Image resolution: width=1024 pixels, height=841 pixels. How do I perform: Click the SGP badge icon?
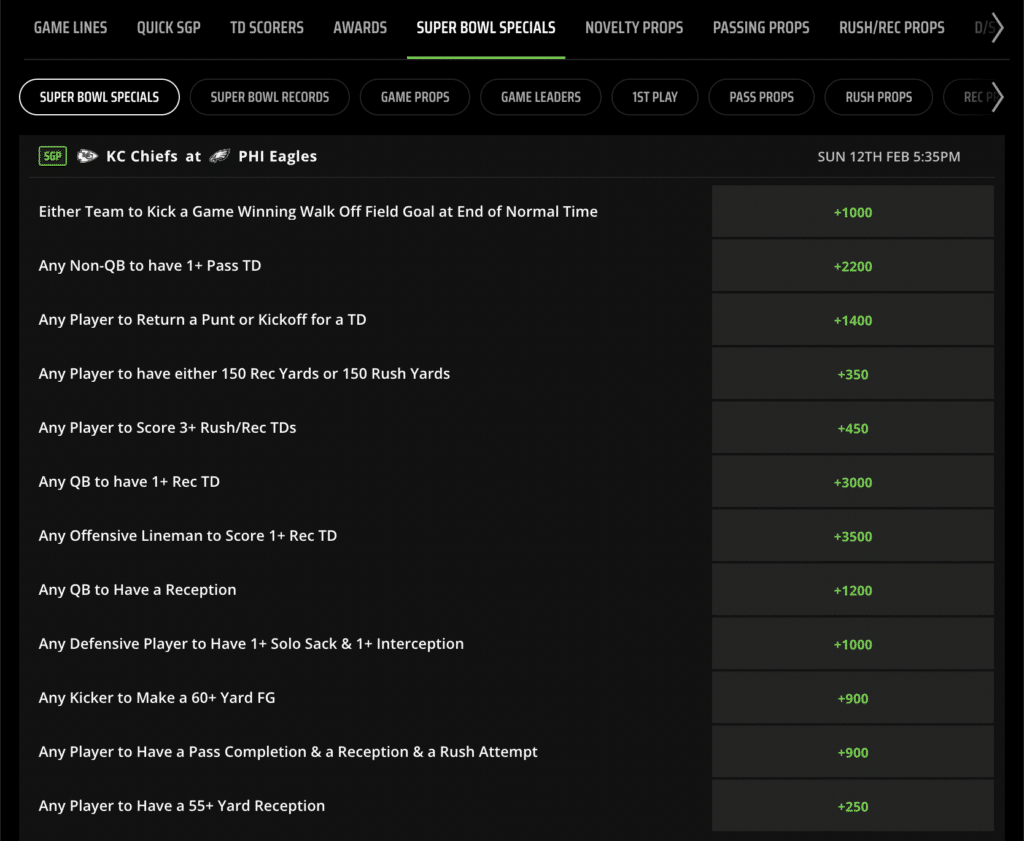click(53, 156)
